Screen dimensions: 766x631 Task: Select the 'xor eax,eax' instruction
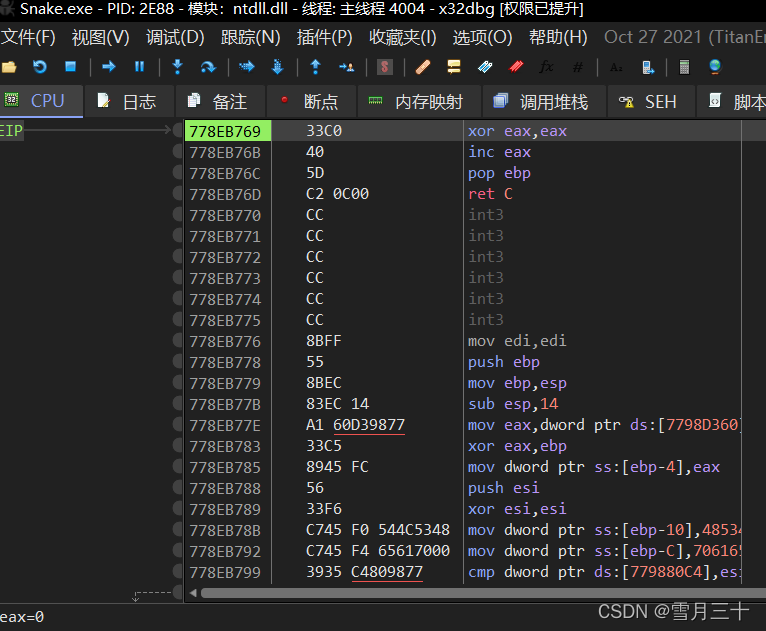tap(517, 131)
